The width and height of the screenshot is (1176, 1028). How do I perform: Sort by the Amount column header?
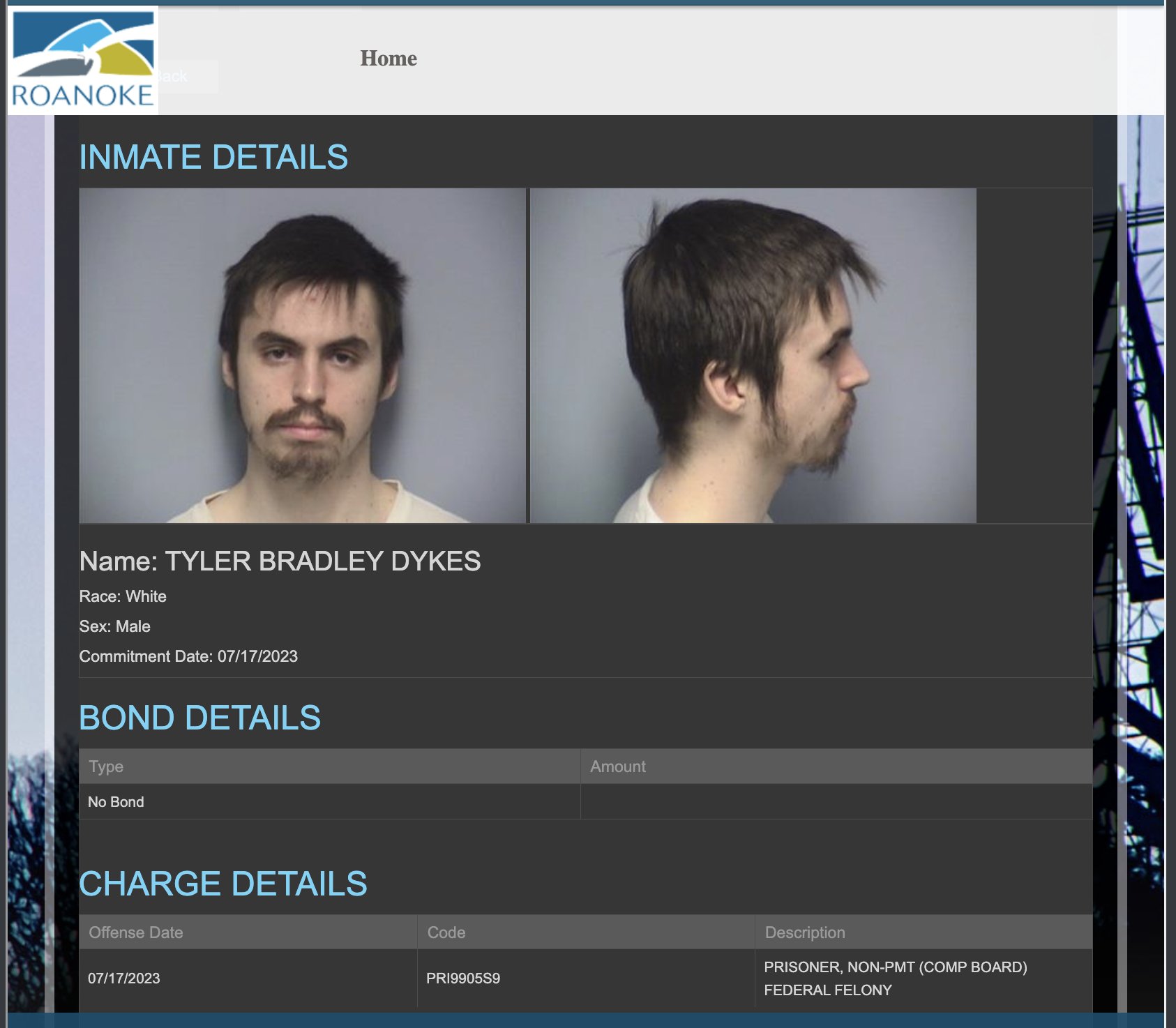pyautogui.click(x=618, y=766)
